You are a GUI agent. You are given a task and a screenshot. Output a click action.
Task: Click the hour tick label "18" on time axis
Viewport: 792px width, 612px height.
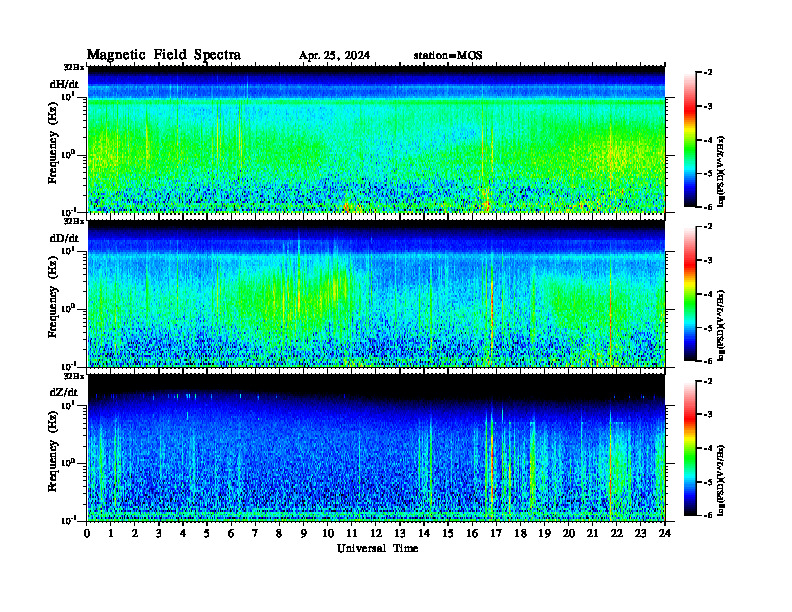click(520, 534)
